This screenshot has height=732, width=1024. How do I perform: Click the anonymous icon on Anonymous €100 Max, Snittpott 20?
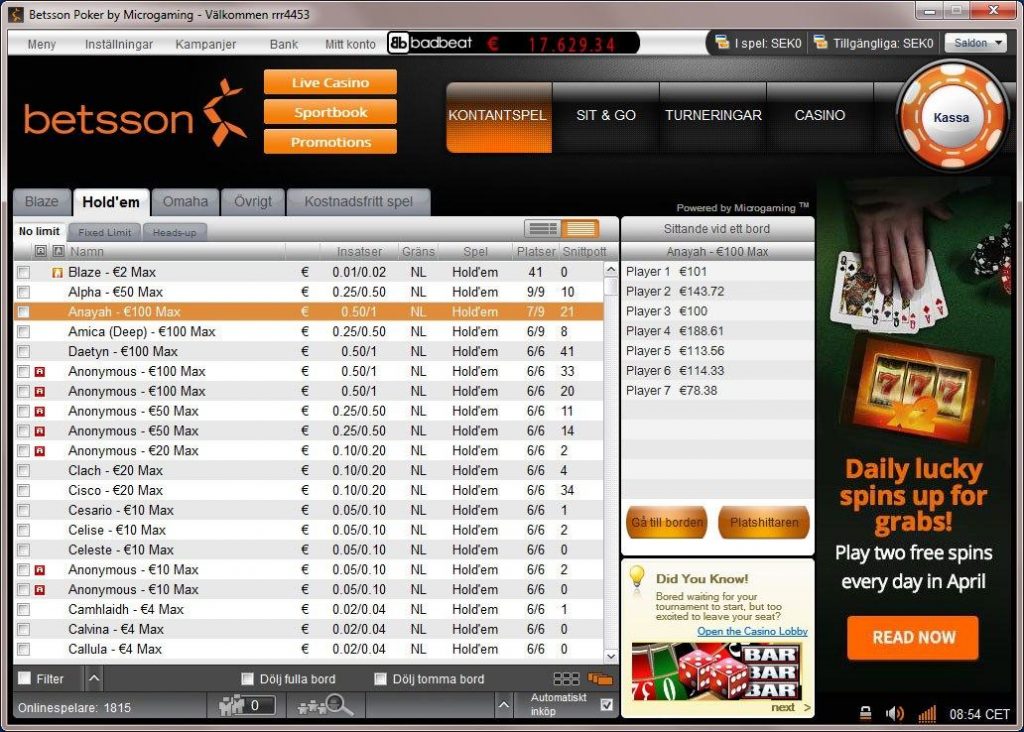(40, 392)
